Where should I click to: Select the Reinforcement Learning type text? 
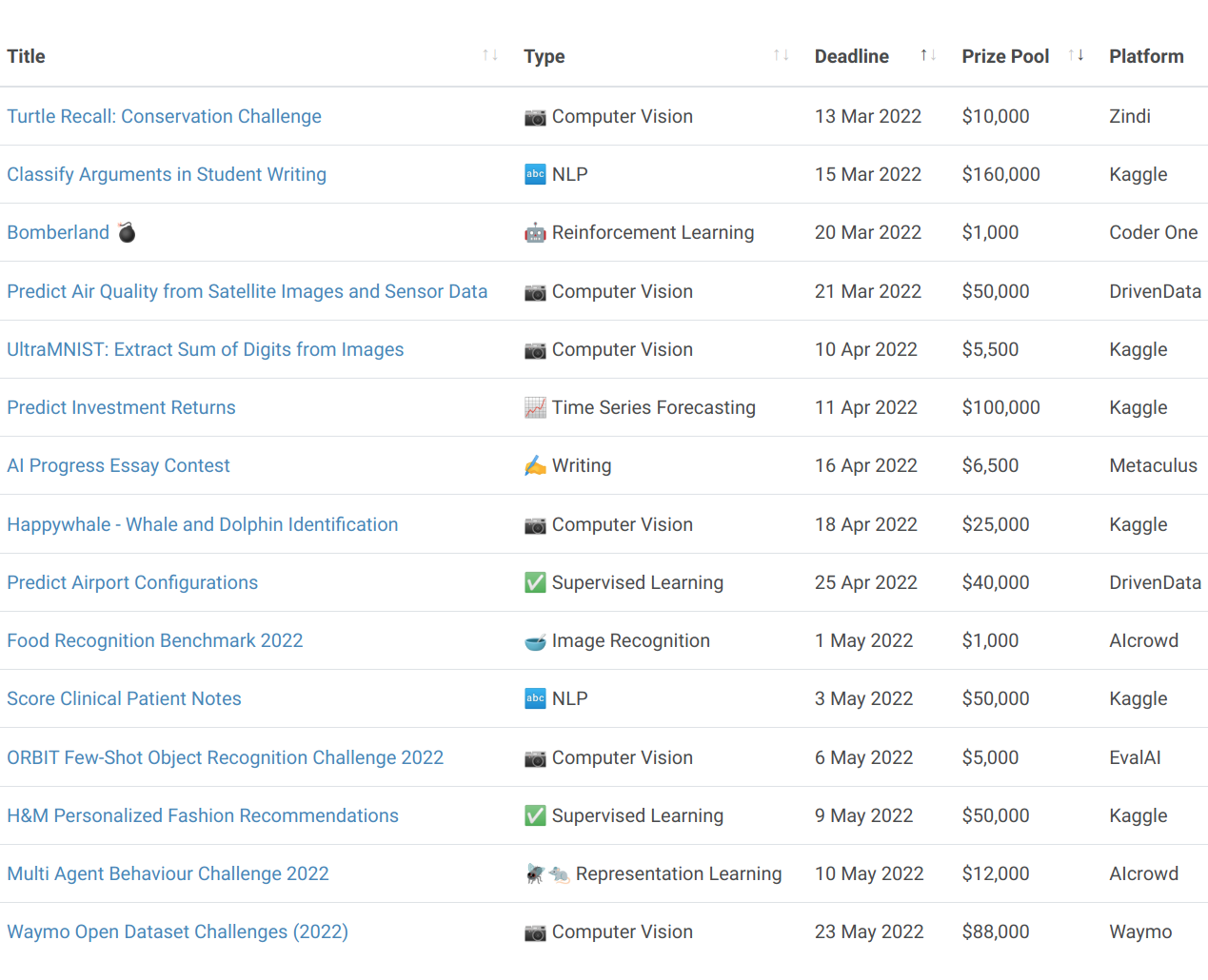653,232
